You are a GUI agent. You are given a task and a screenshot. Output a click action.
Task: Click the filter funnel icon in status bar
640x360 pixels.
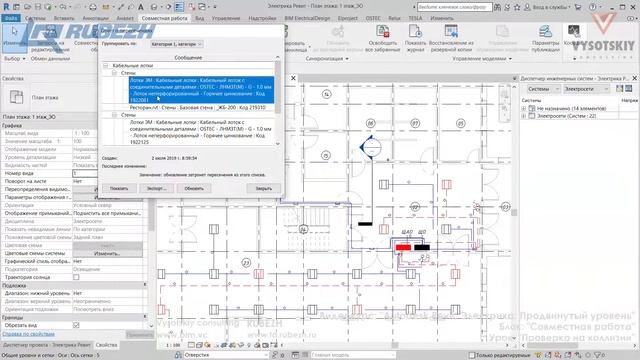pos(598,355)
